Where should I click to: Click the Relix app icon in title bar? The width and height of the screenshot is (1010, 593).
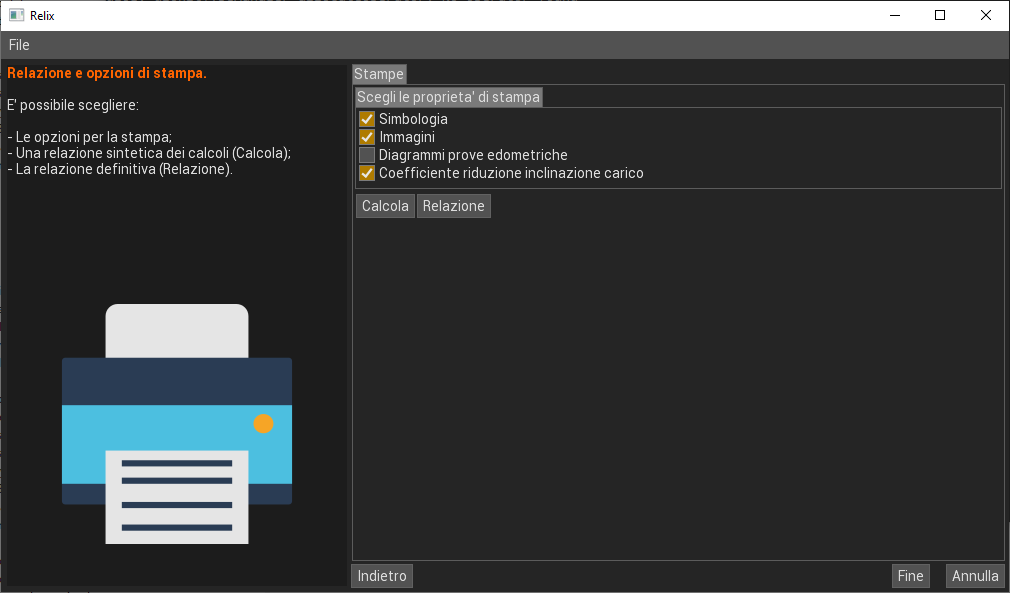click(x=16, y=15)
